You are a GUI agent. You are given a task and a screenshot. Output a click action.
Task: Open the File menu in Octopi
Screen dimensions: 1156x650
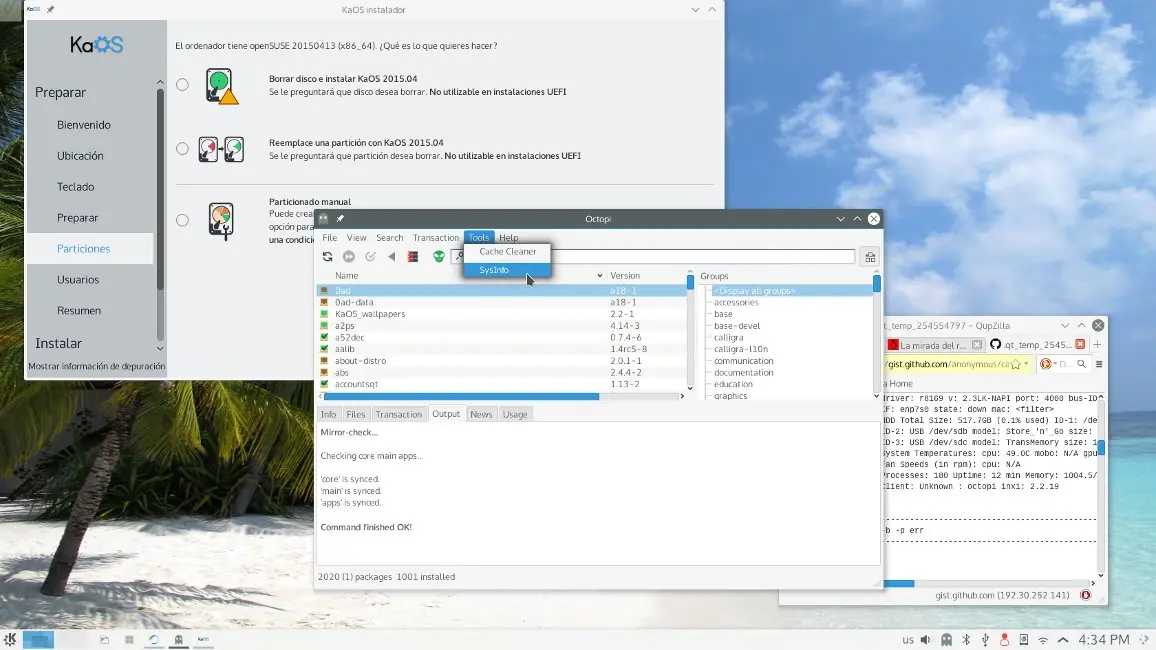coord(330,237)
